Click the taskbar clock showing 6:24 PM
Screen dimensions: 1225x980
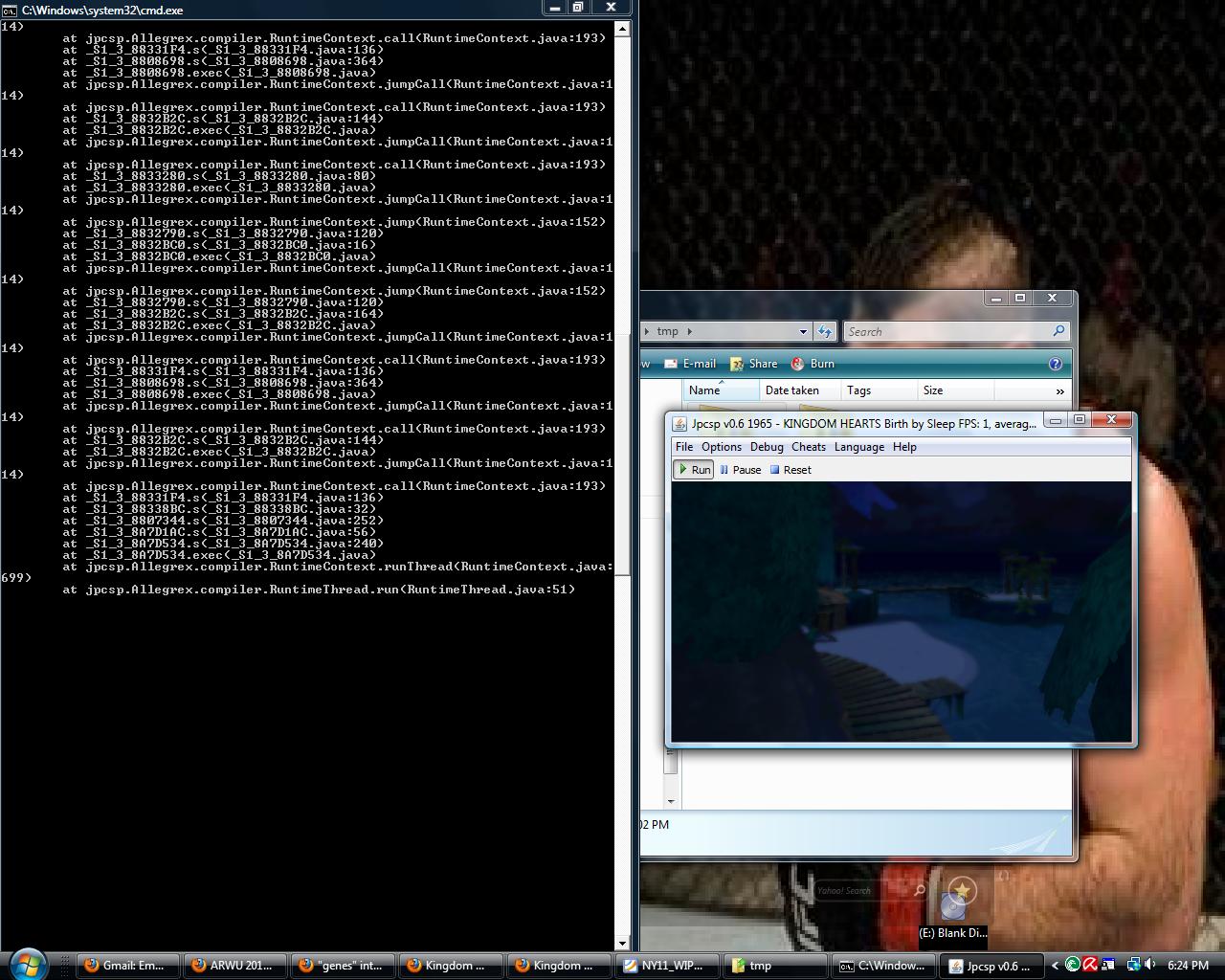pyautogui.click(x=1188, y=966)
